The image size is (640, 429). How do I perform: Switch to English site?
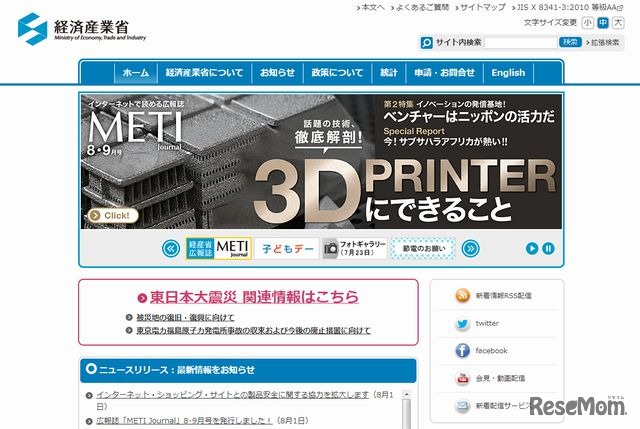pos(508,73)
